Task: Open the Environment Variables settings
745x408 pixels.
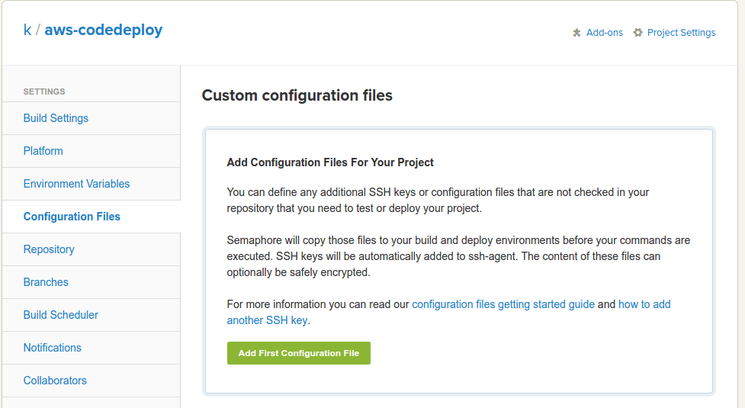Action: tap(76, 184)
